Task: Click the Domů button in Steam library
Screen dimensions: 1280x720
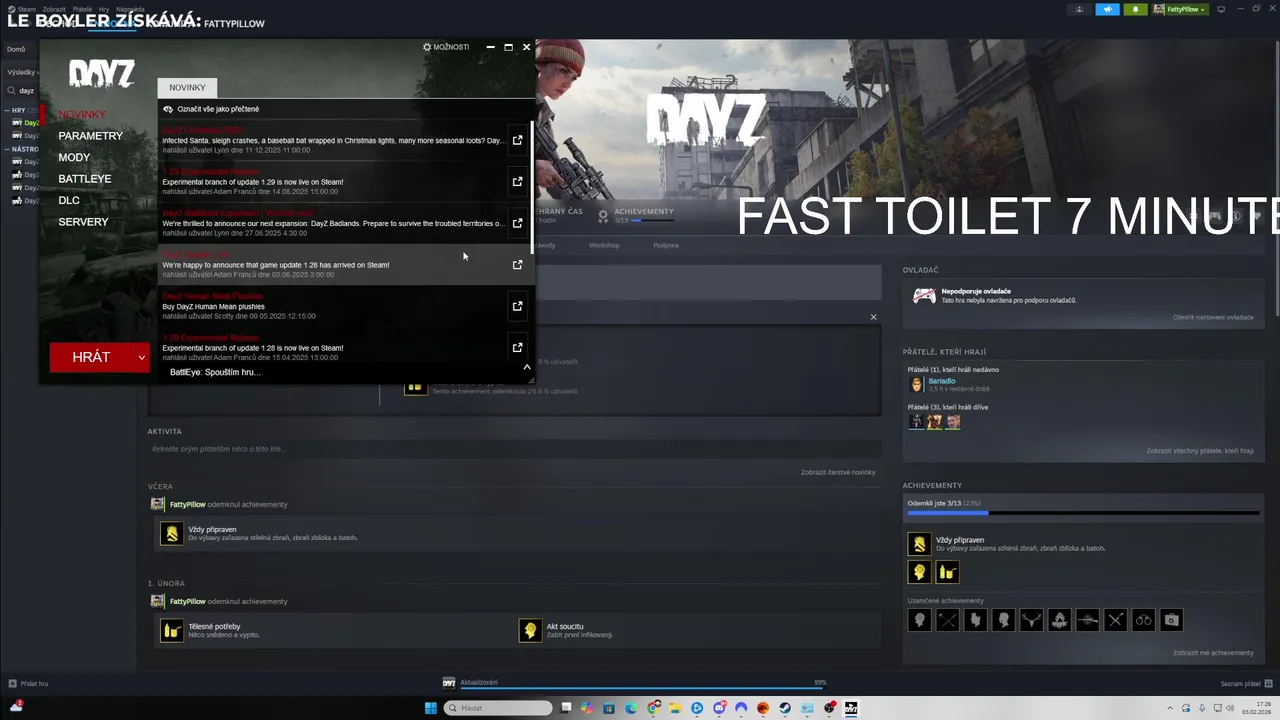Action: tap(16, 49)
